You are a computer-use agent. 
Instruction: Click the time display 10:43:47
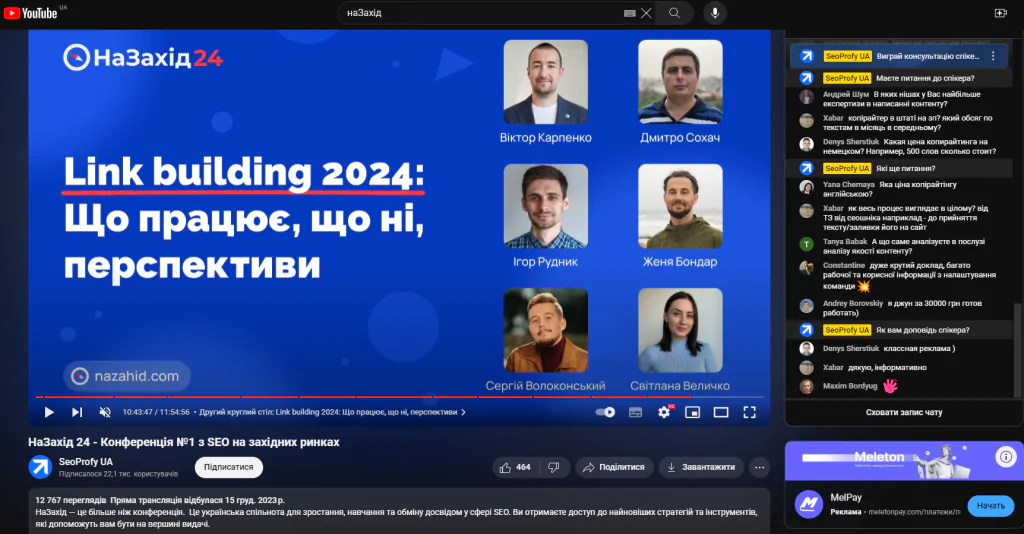pyautogui.click(x=156, y=412)
